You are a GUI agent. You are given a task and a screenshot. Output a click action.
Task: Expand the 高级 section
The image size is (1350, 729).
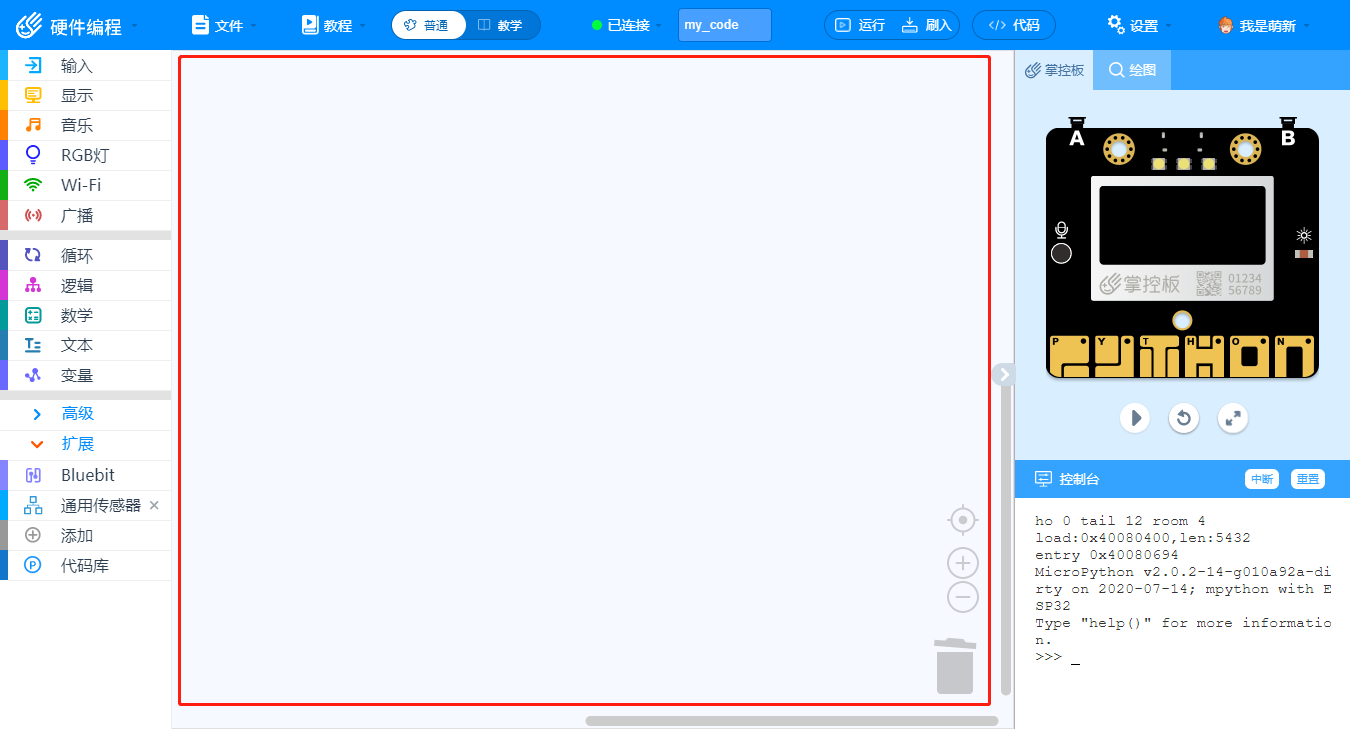coord(86,414)
